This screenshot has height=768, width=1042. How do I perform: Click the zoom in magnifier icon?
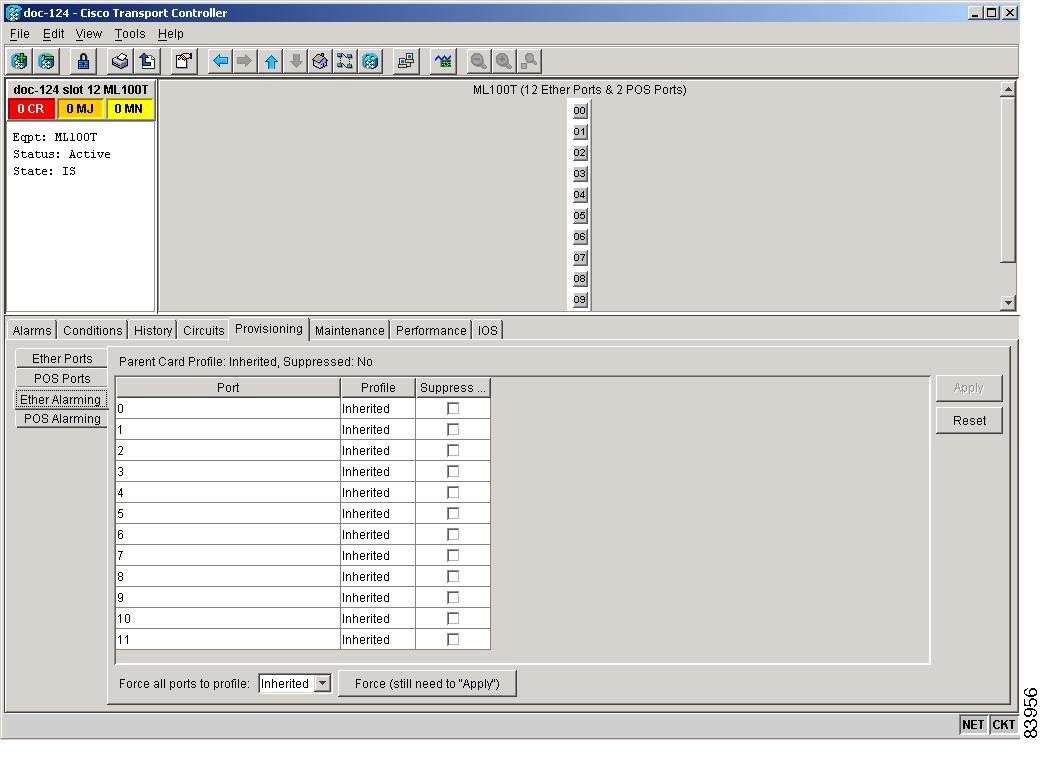[504, 61]
